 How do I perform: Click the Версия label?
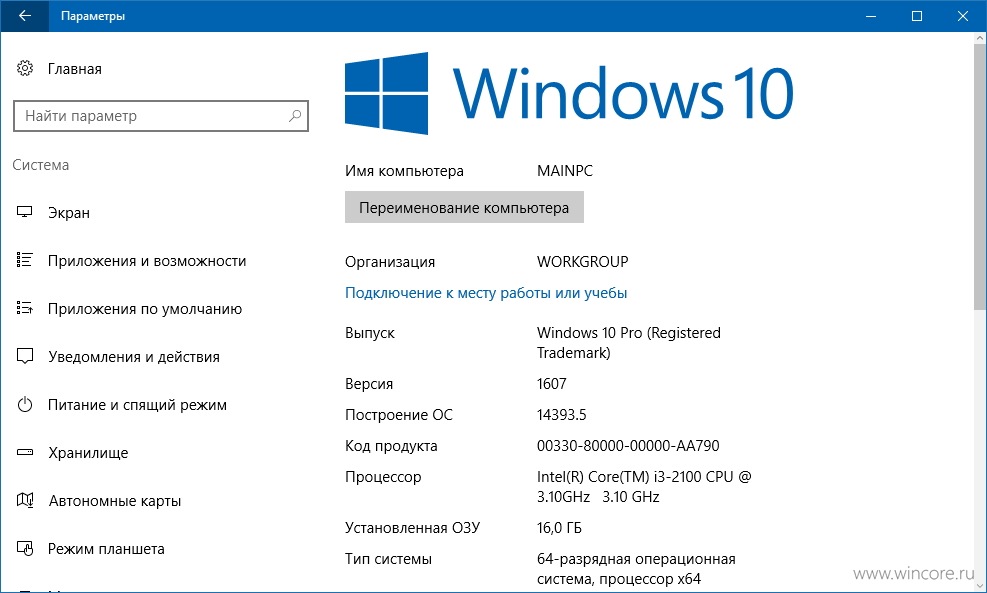369,384
